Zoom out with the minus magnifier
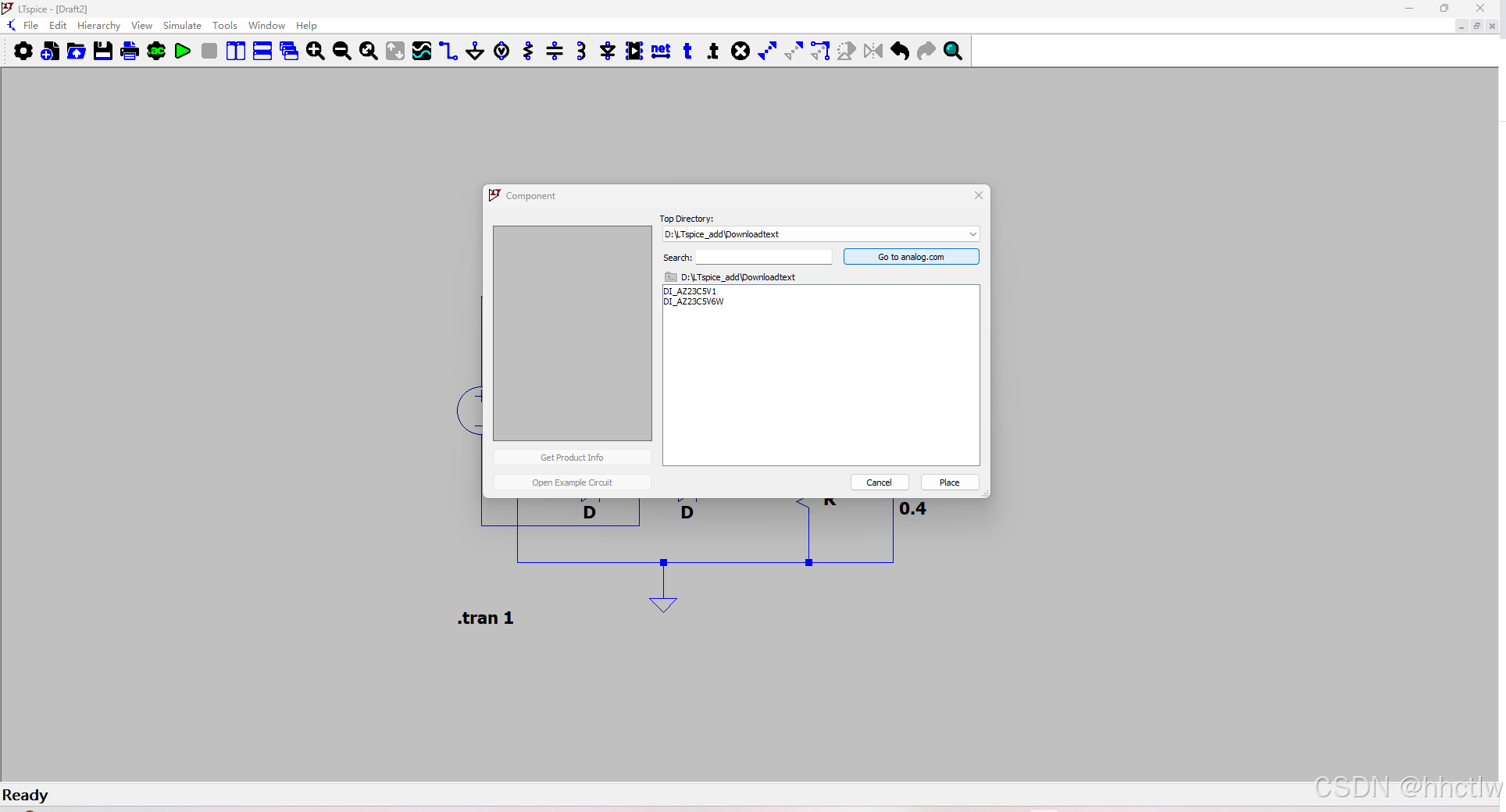 342,52
